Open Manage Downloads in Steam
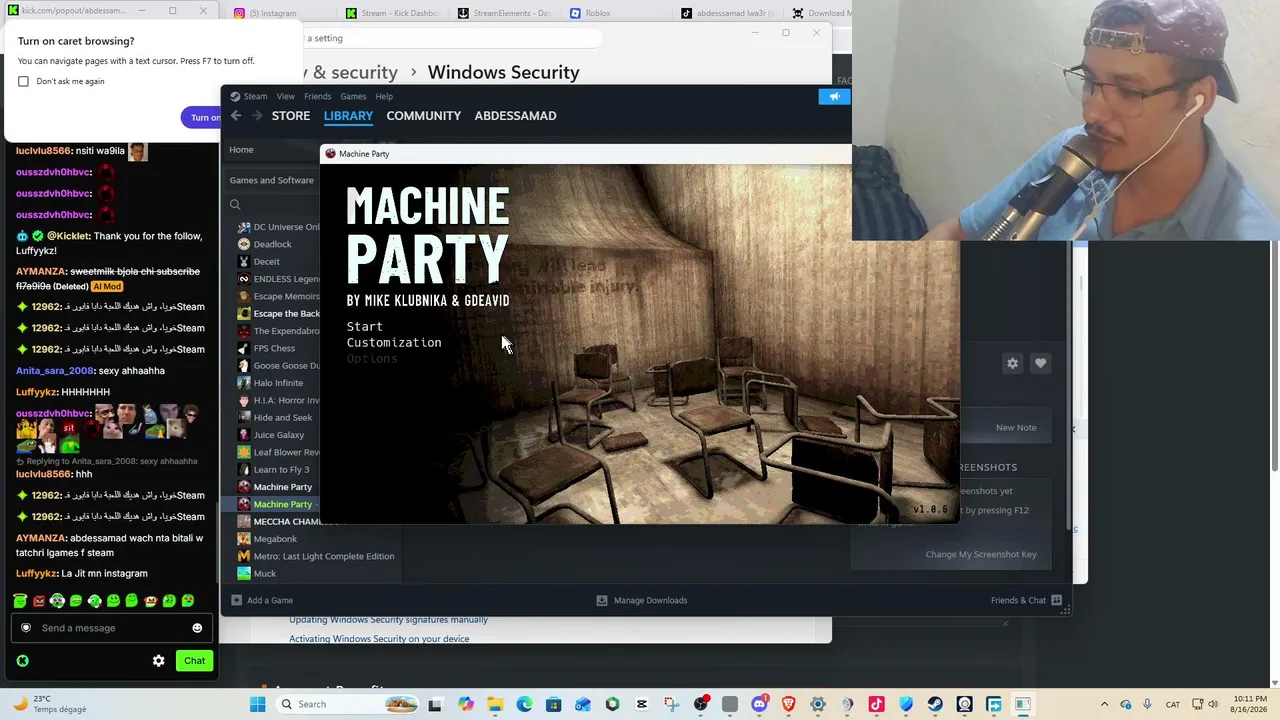1280x720 pixels. (x=642, y=600)
